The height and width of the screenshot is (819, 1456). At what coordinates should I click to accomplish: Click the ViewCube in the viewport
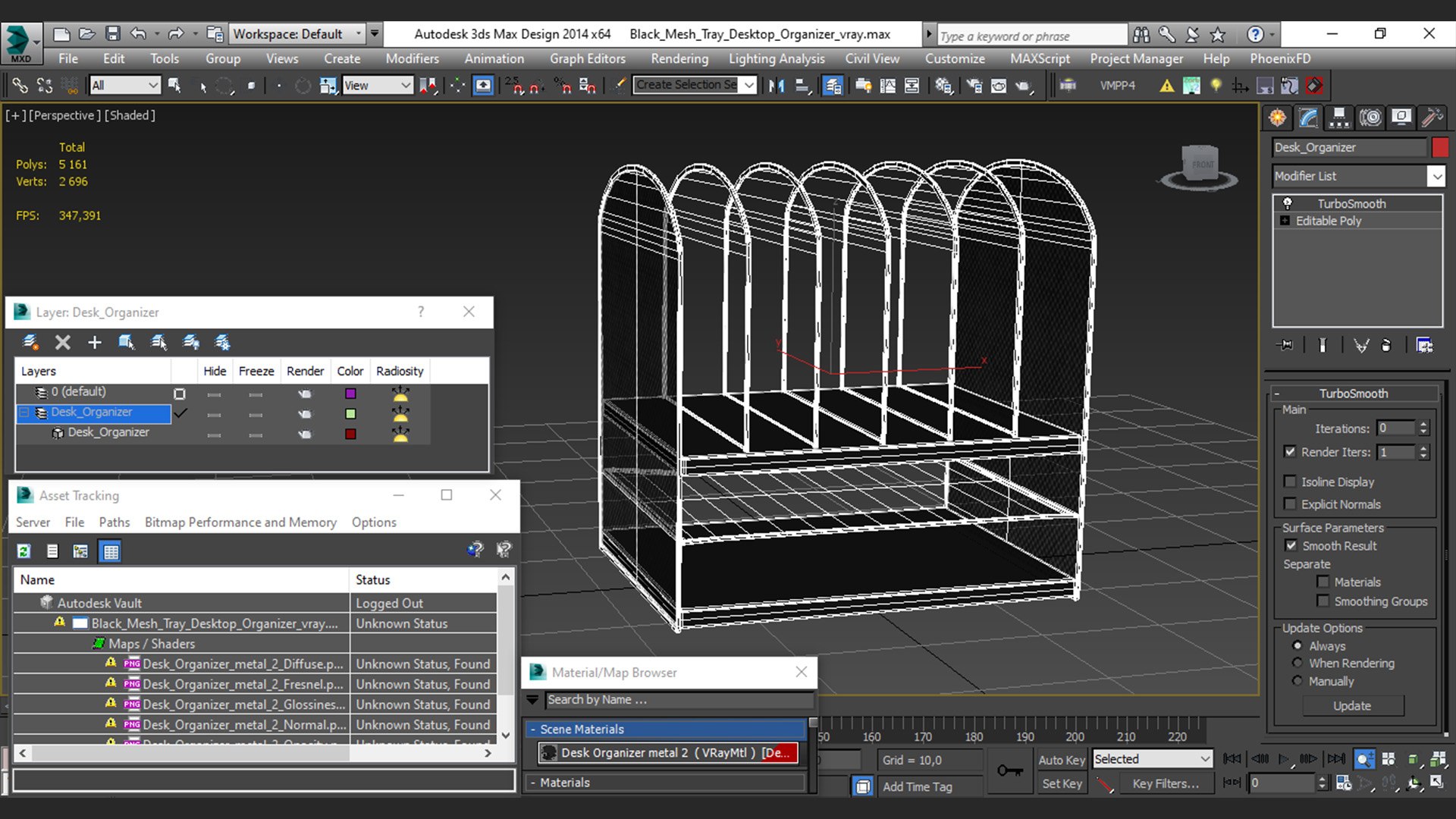click(x=1200, y=165)
